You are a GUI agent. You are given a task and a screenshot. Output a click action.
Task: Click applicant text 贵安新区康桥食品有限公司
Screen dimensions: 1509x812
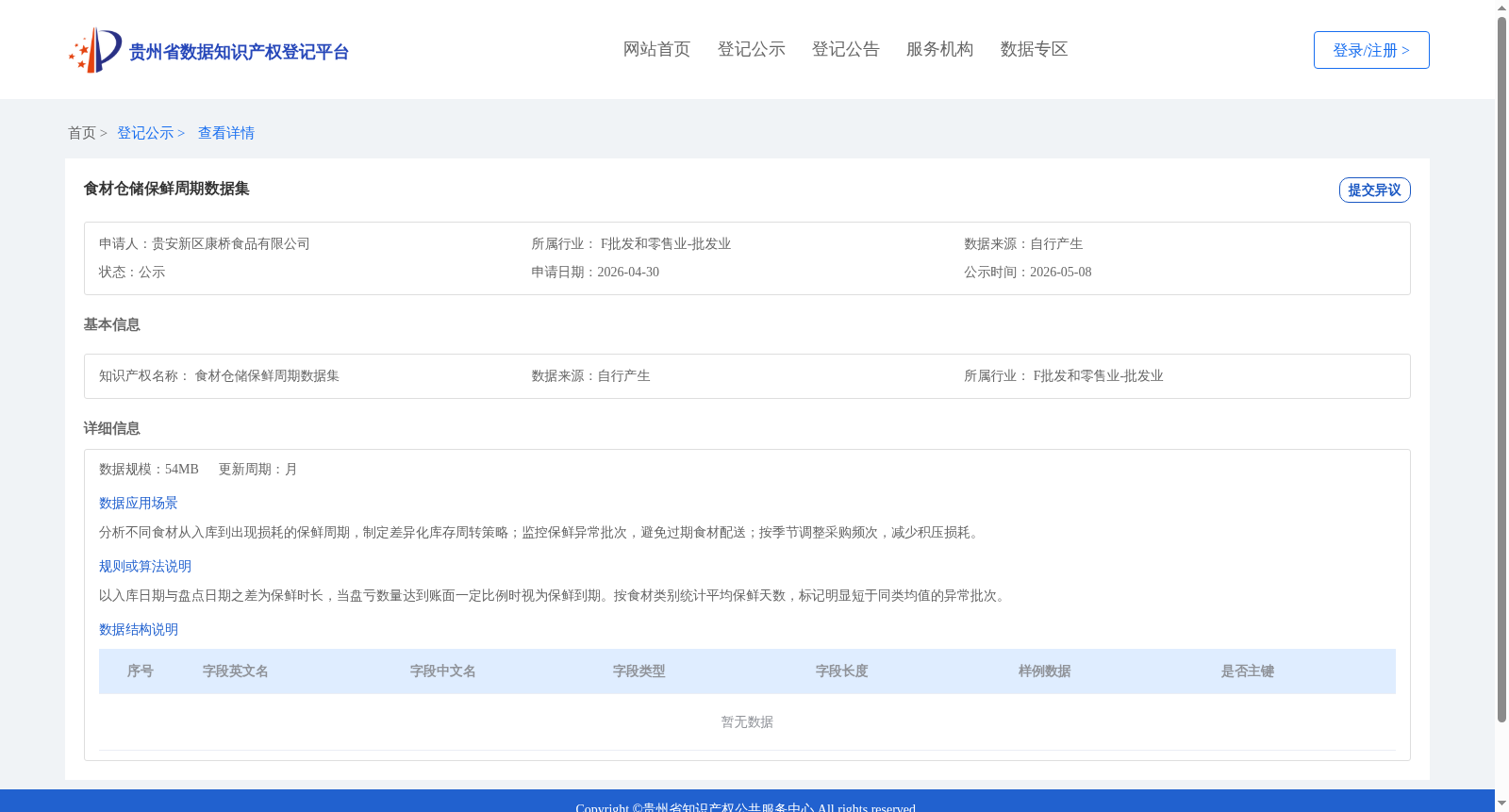[231, 244]
